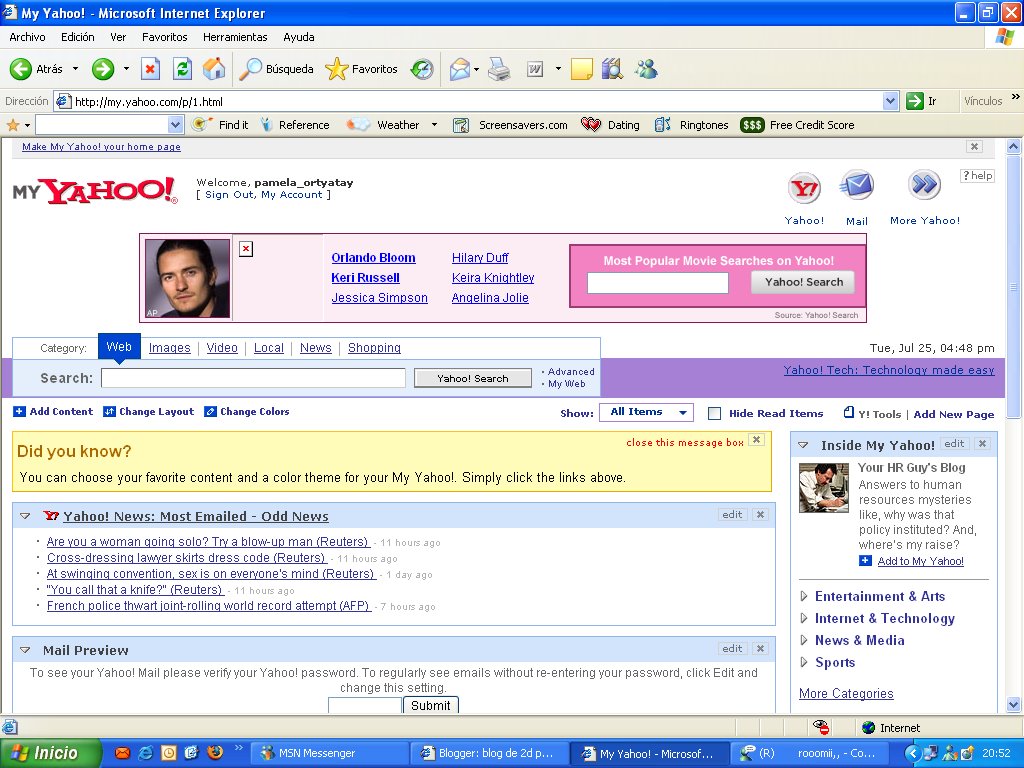
Task: Click the Yahoo! Search button in pink box
Action: 804,282
